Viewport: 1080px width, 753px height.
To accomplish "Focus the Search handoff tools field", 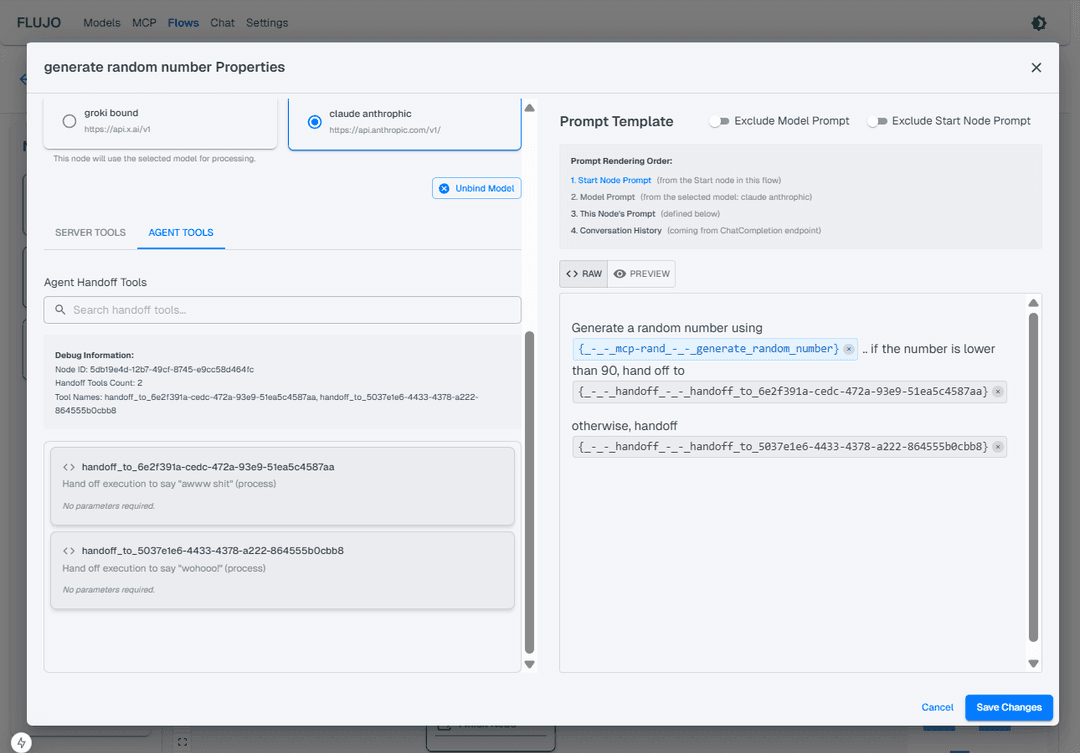I will click(x=282, y=310).
